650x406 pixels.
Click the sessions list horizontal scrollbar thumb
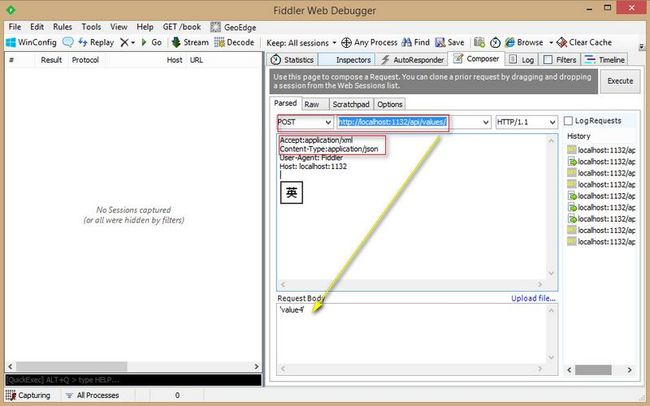[x=71, y=367]
